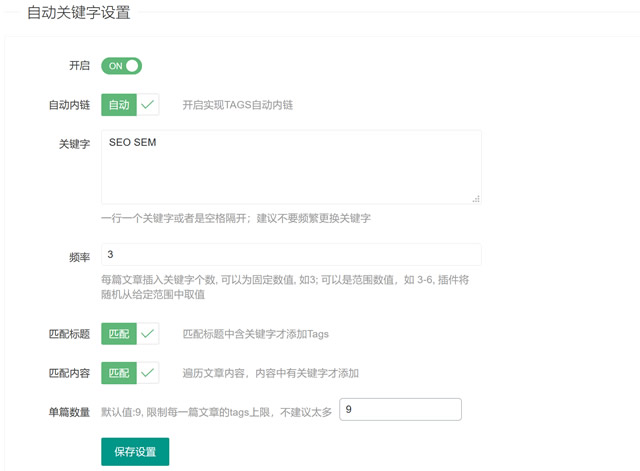Toggle the 自动内链 自动 checkbox
The image size is (640, 471).
(130, 105)
